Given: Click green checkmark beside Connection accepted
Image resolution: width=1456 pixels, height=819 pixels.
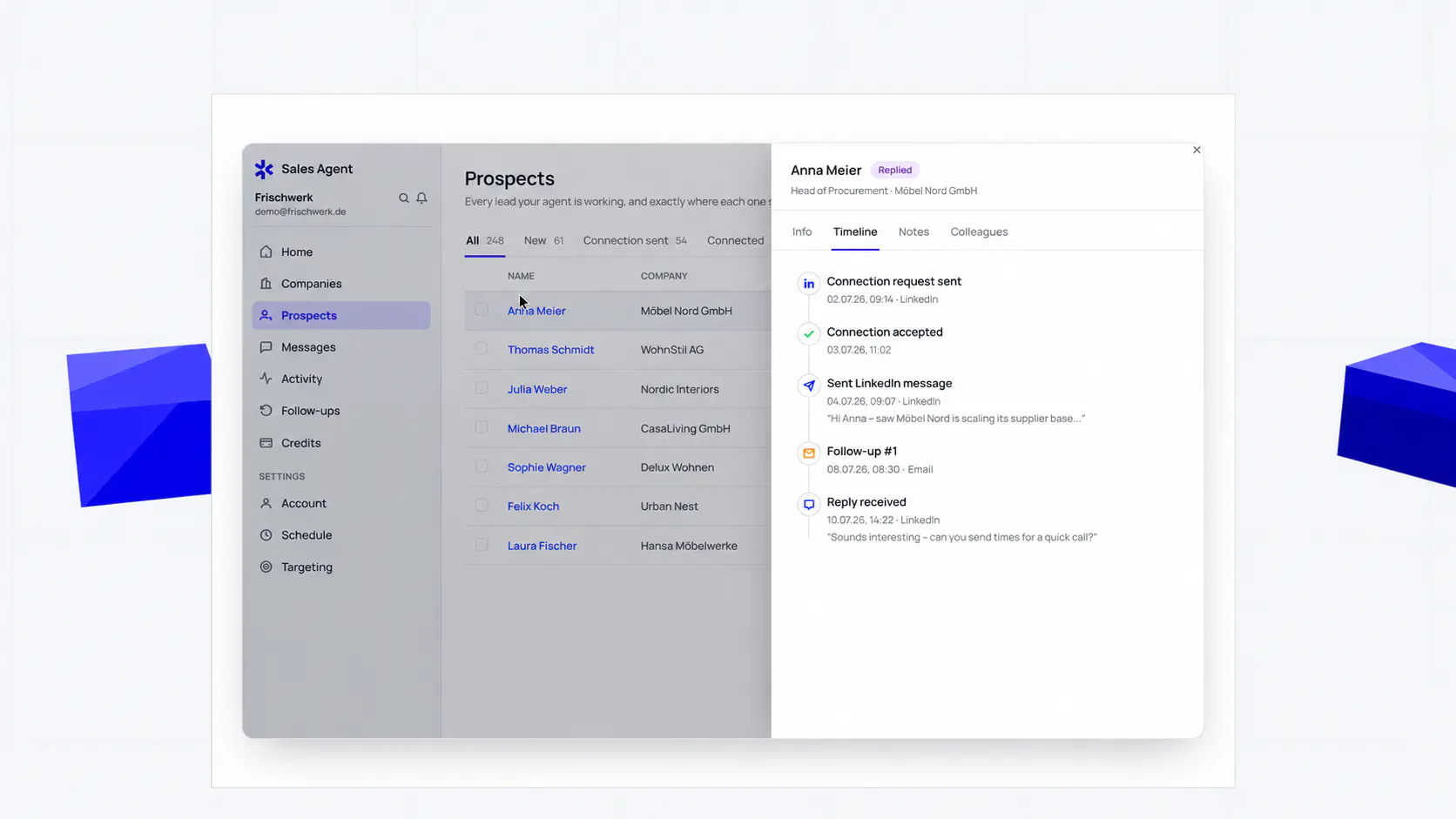Looking at the screenshot, I should [809, 334].
